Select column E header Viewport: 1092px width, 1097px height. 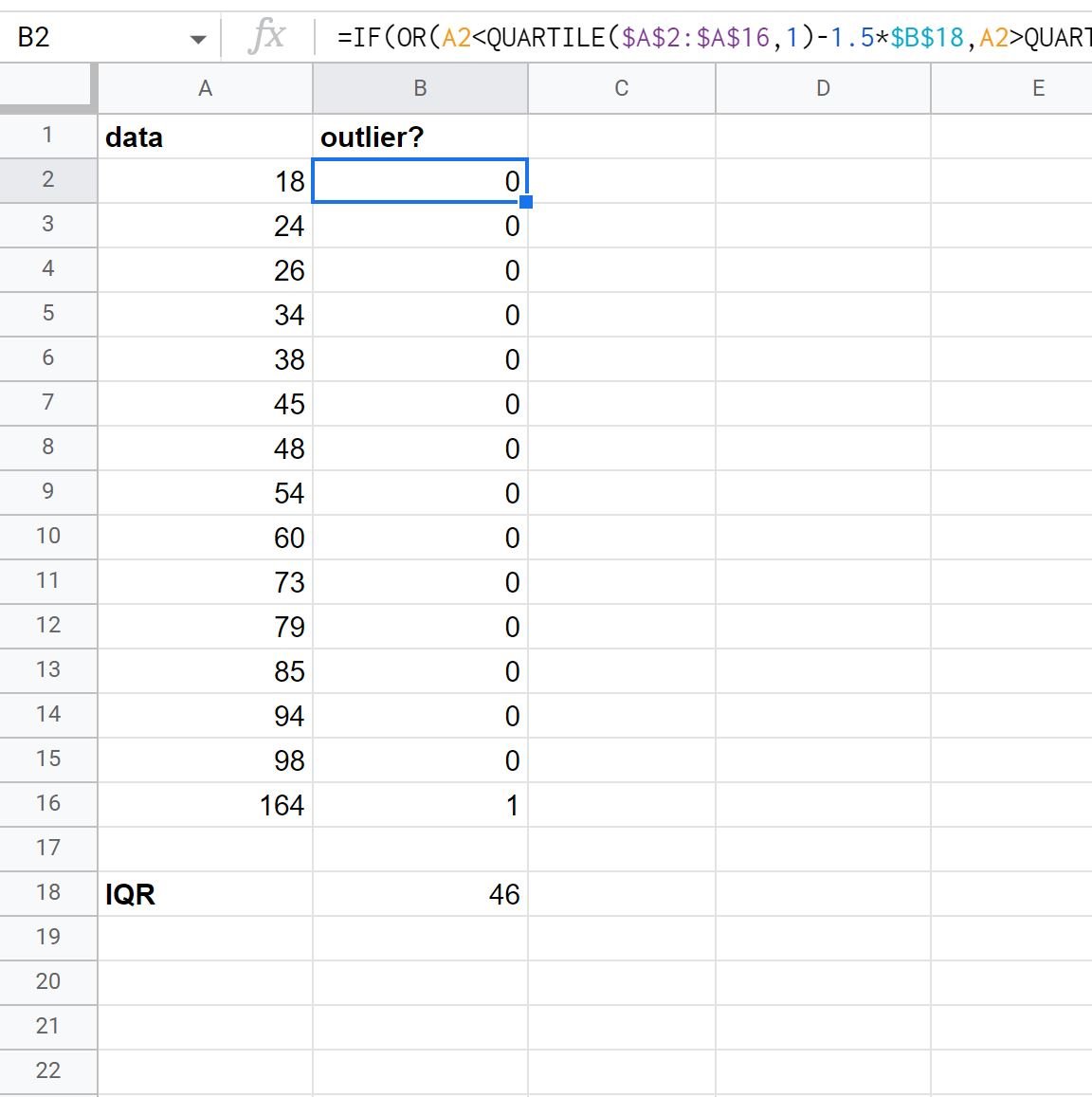click(1011, 88)
